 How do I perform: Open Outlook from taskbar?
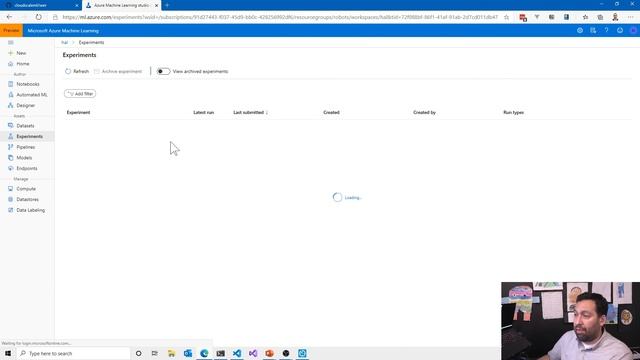pos(188,353)
